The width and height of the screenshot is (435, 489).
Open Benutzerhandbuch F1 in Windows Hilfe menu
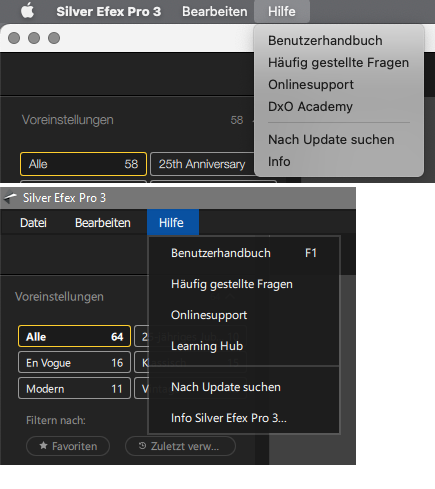(244, 253)
